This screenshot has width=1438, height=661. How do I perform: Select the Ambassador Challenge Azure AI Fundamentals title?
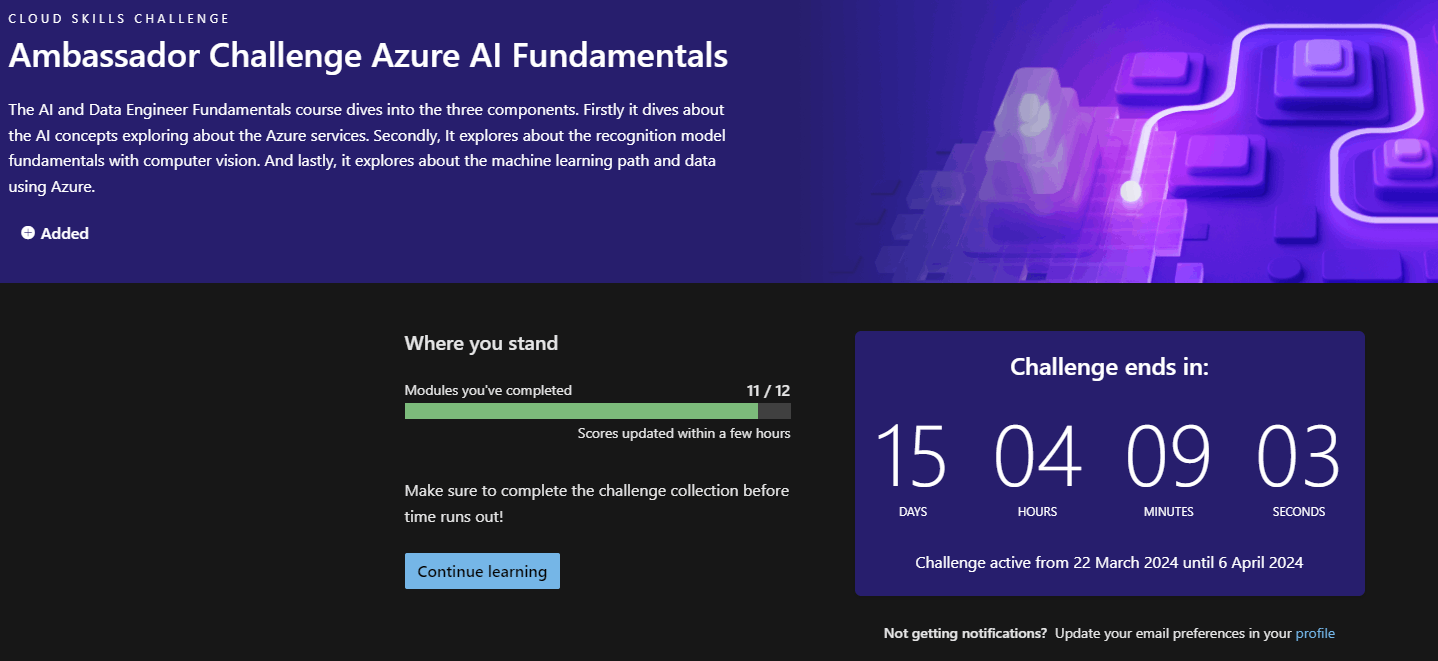click(x=368, y=56)
